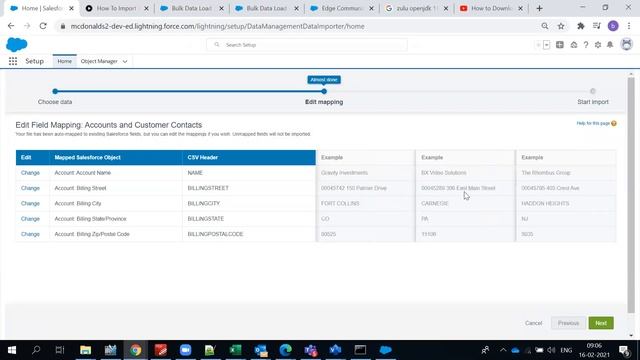This screenshot has width=640, height=360.
Task: Open Chrome media controls icon
Action: (x=597, y=26)
